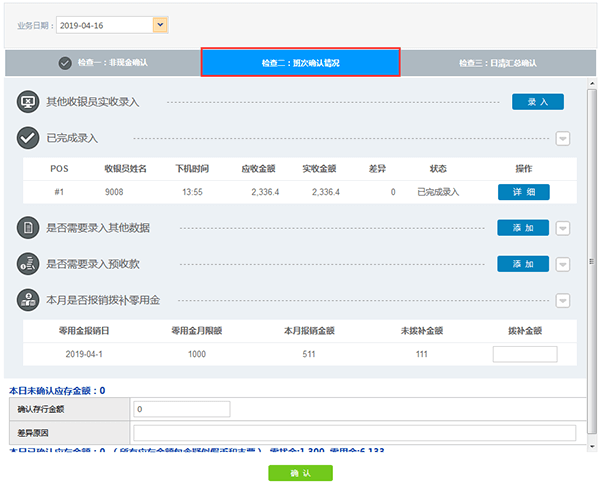Click the 511 reimbursement amount cell
The width and height of the screenshot is (600, 485).
(x=309, y=354)
